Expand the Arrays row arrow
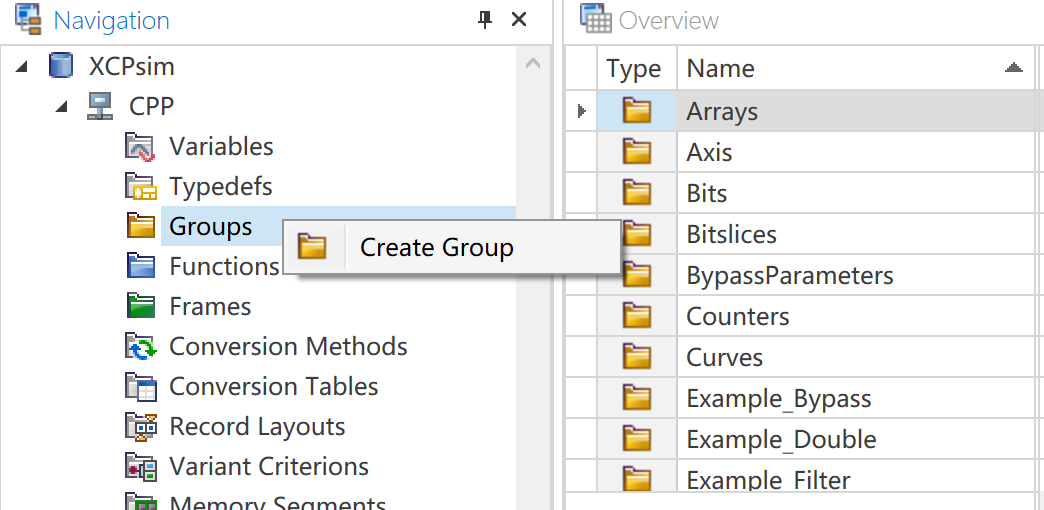The height and width of the screenshot is (510, 1044). [582, 111]
